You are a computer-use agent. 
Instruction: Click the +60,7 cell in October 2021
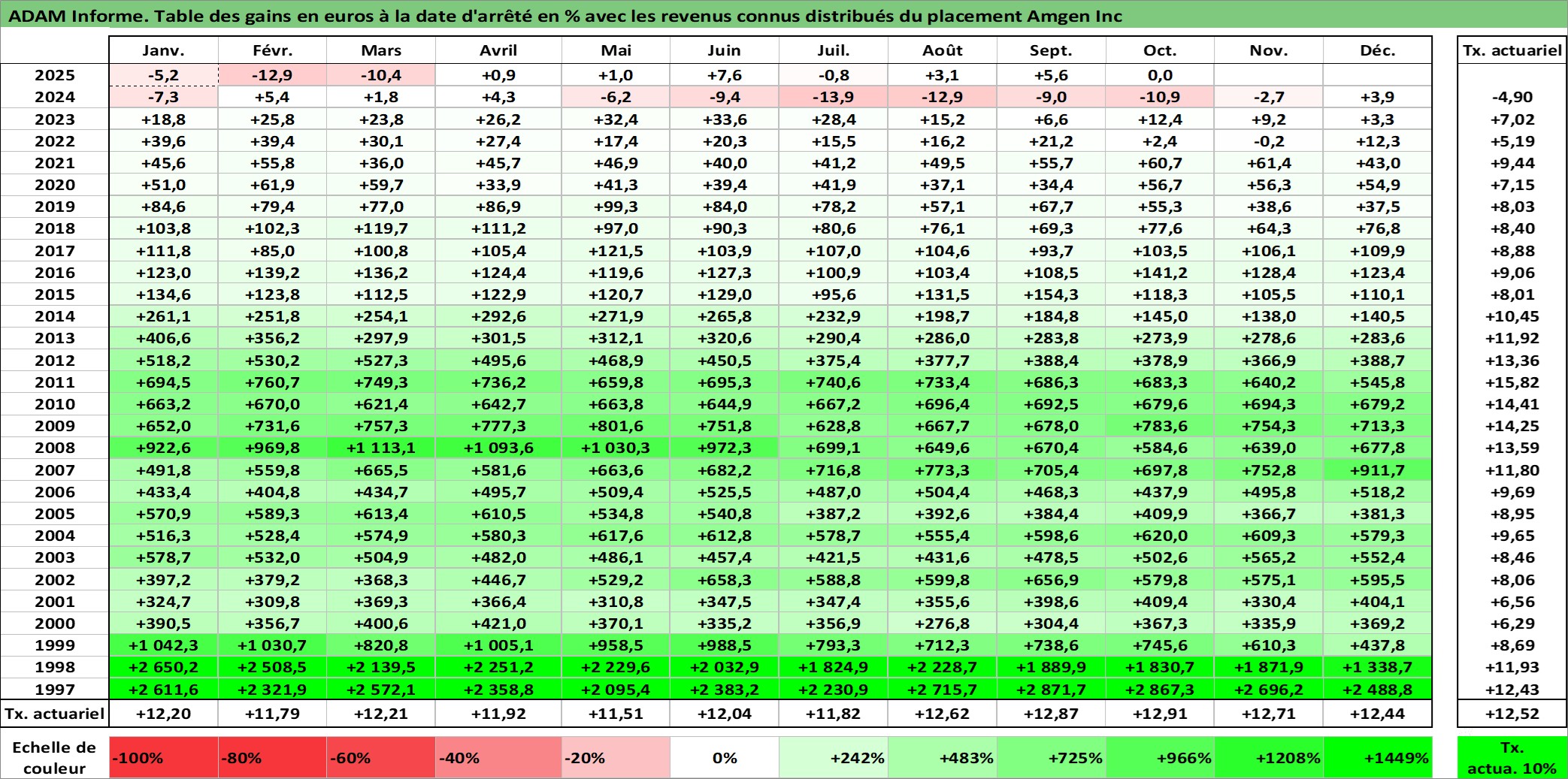(1160, 163)
